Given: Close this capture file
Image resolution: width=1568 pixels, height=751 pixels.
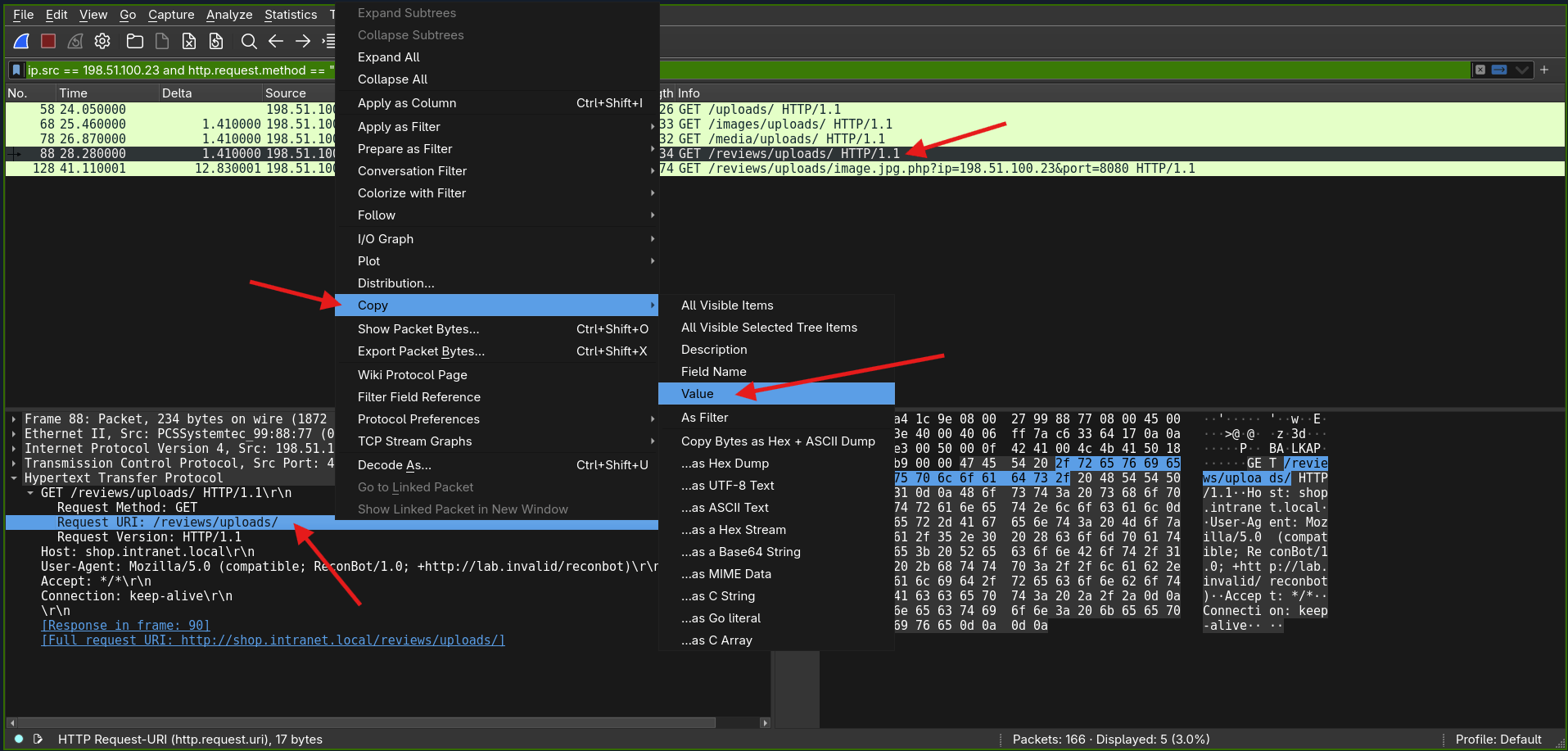Looking at the screenshot, I should tap(189, 41).
